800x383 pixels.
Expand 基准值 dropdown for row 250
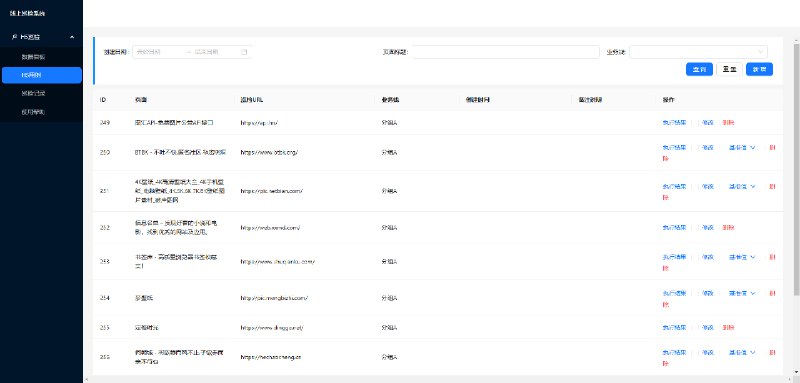pos(742,148)
